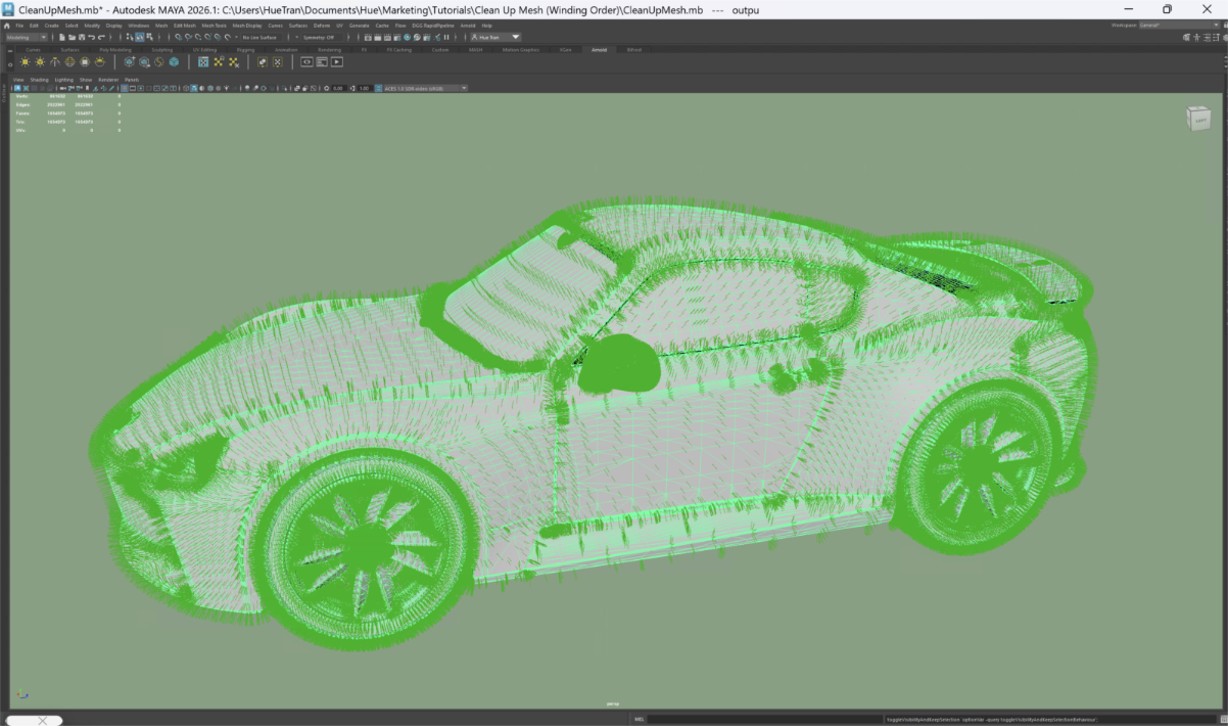This screenshot has height=726, width=1228.
Task: Open the viewport Shading panel menu
Action: [39, 80]
